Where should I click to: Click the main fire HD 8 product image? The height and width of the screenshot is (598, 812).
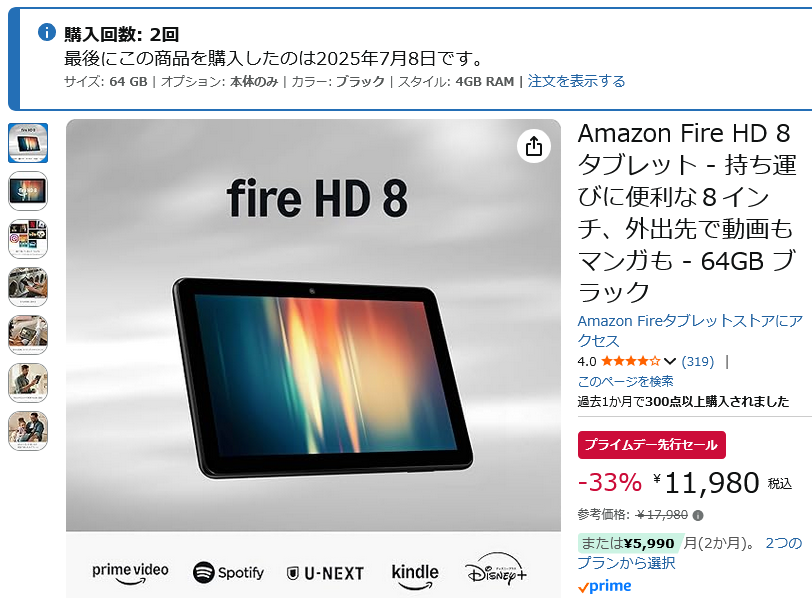(x=313, y=325)
